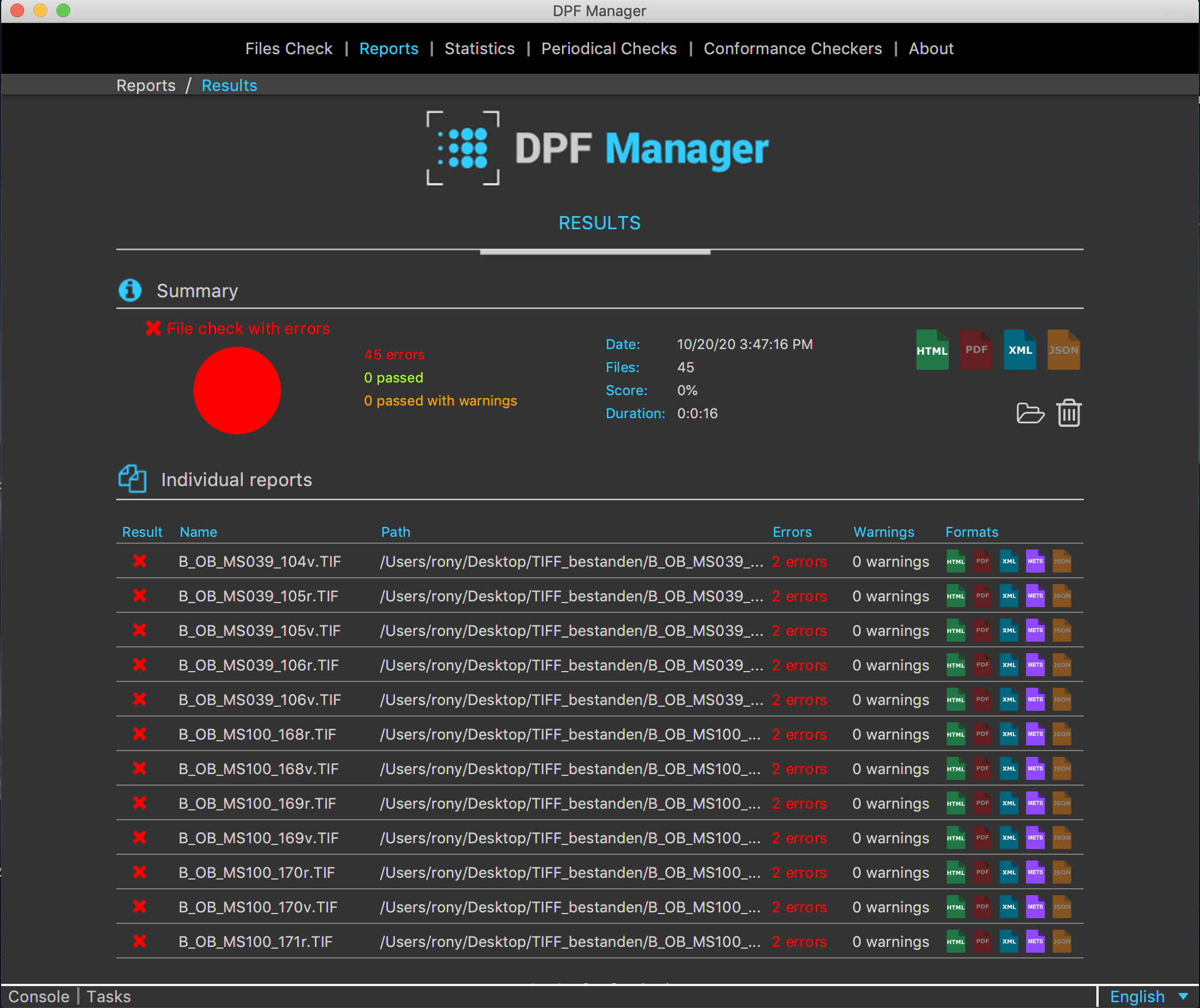Open JSON report for B_OB_MS100_171r.TIF

[1062, 941]
